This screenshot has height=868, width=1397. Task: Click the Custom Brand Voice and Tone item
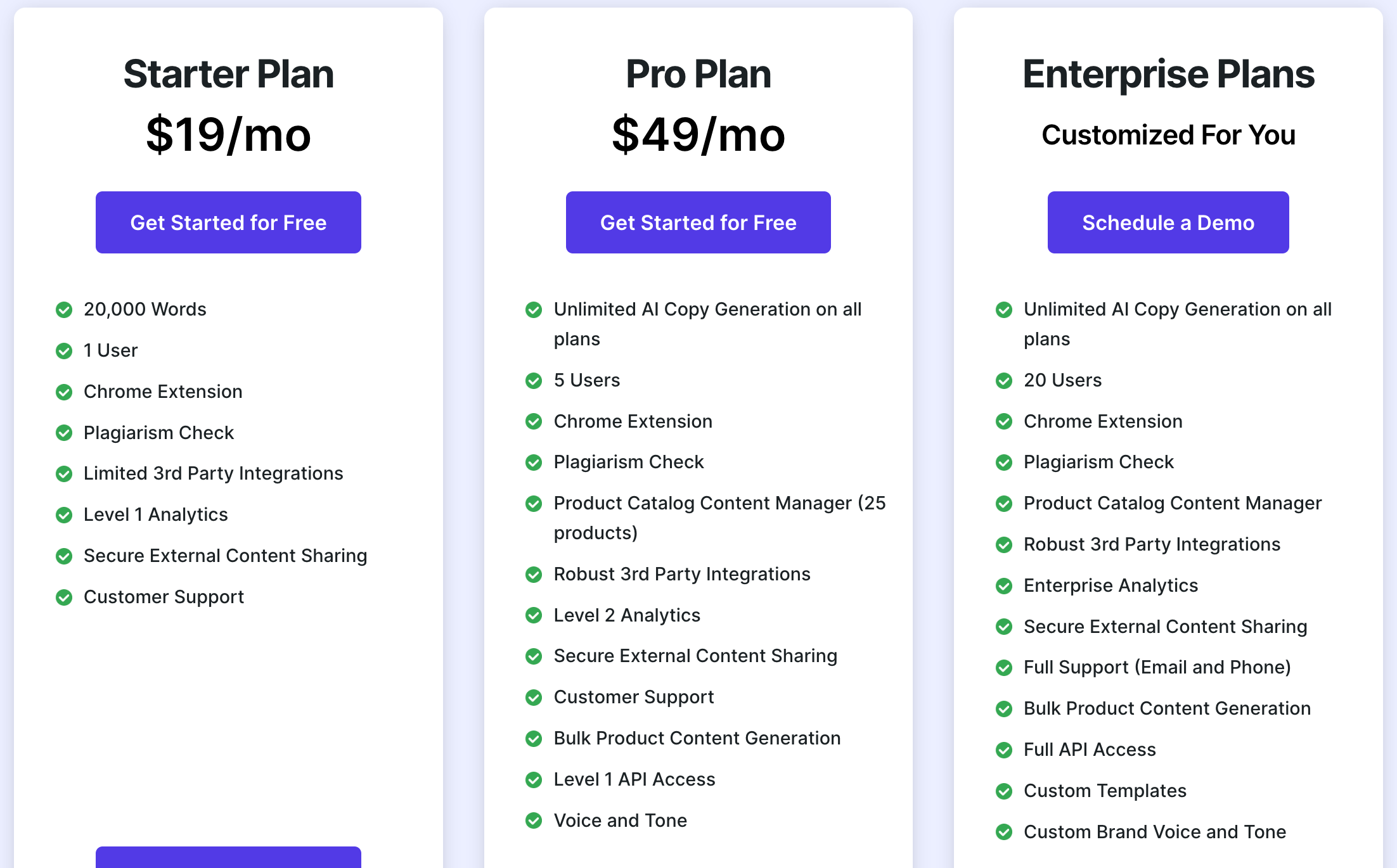click(1155, 832)
